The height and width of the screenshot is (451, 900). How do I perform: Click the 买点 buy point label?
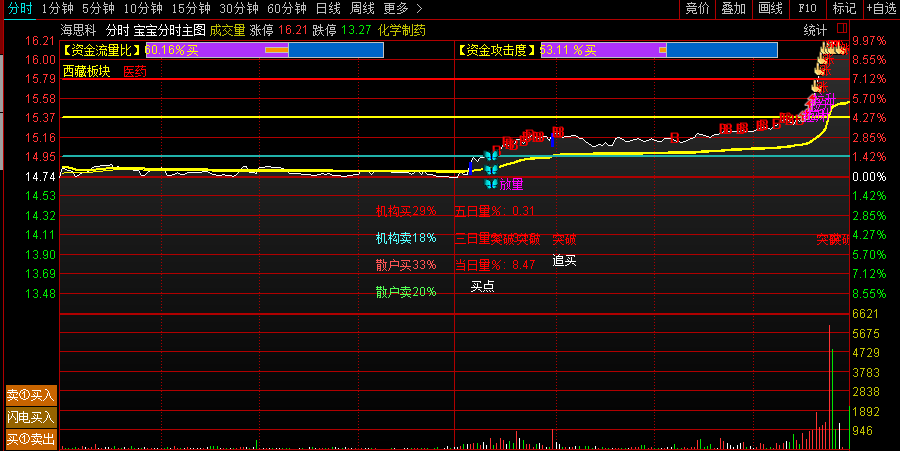[x=482, y=286]
